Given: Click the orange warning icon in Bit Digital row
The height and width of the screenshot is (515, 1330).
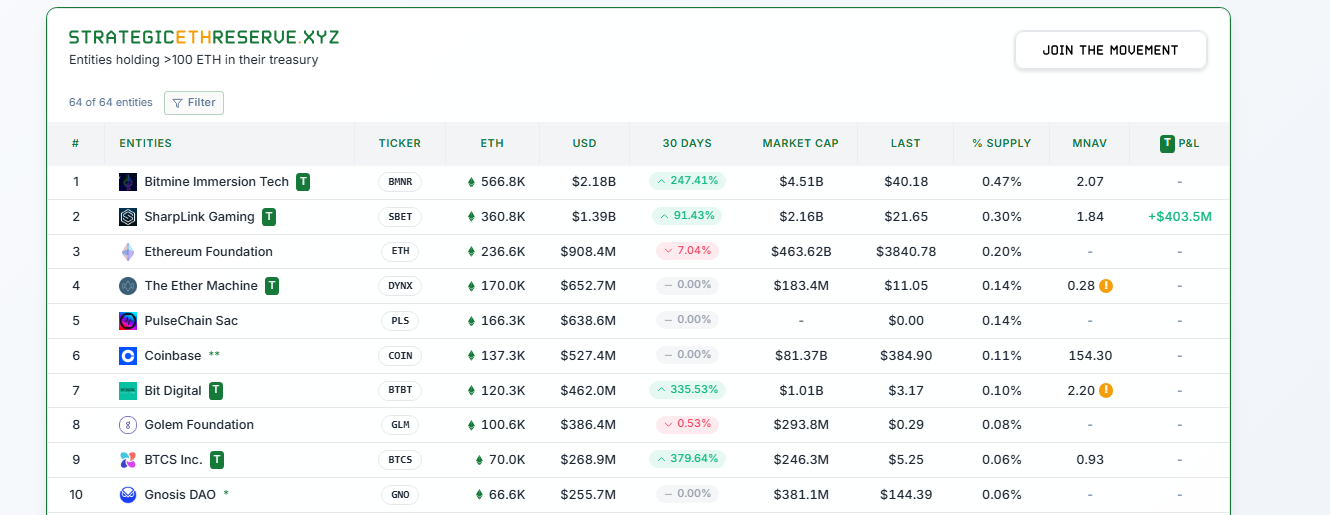Looking at the screenshot, I should coord(1106,391).
